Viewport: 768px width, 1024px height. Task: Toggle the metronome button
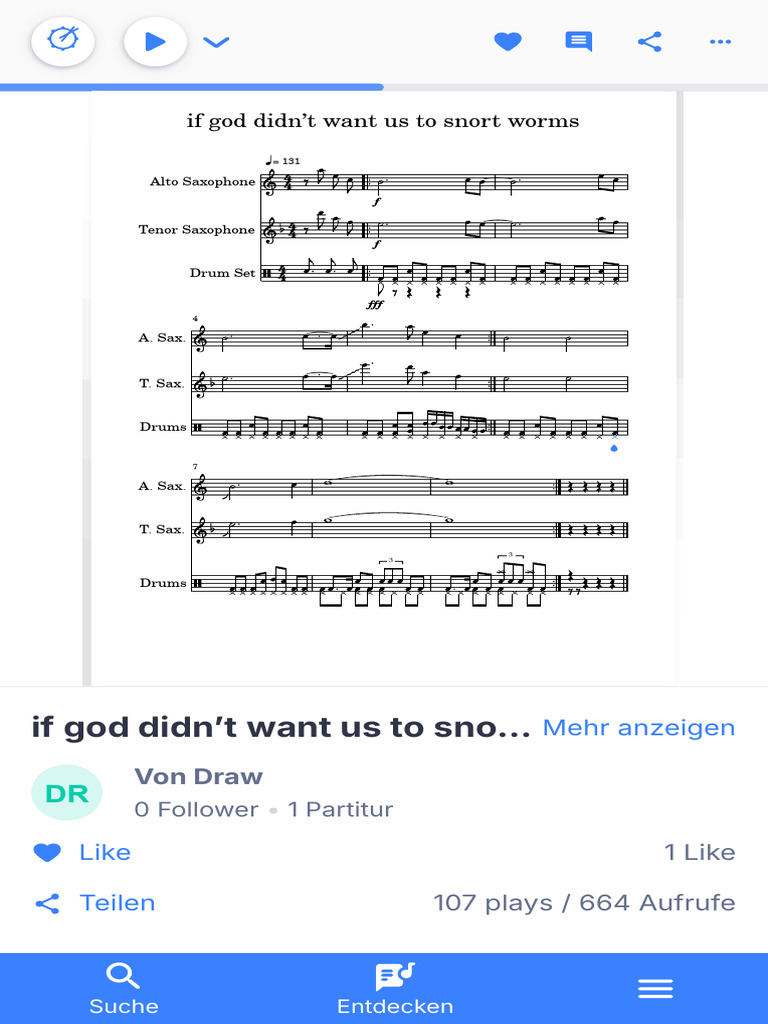pos(63,42)
